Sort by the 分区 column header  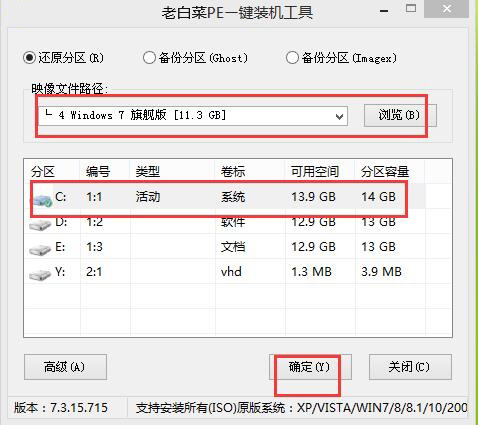point(43,172)
